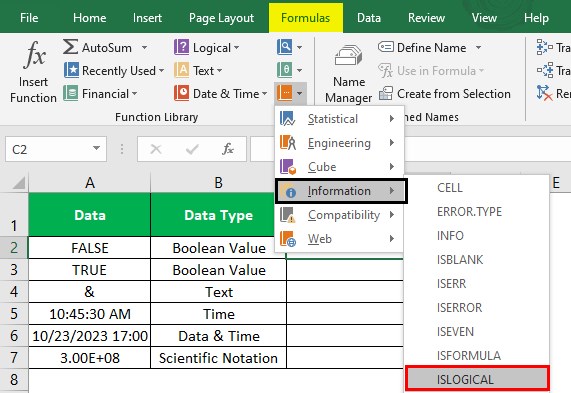Open the File tab
This screenshot has width=571, height=393.
click(29, 18)
